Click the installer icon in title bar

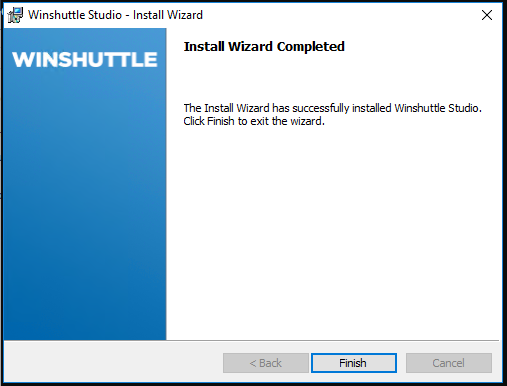tap(15, 15)
